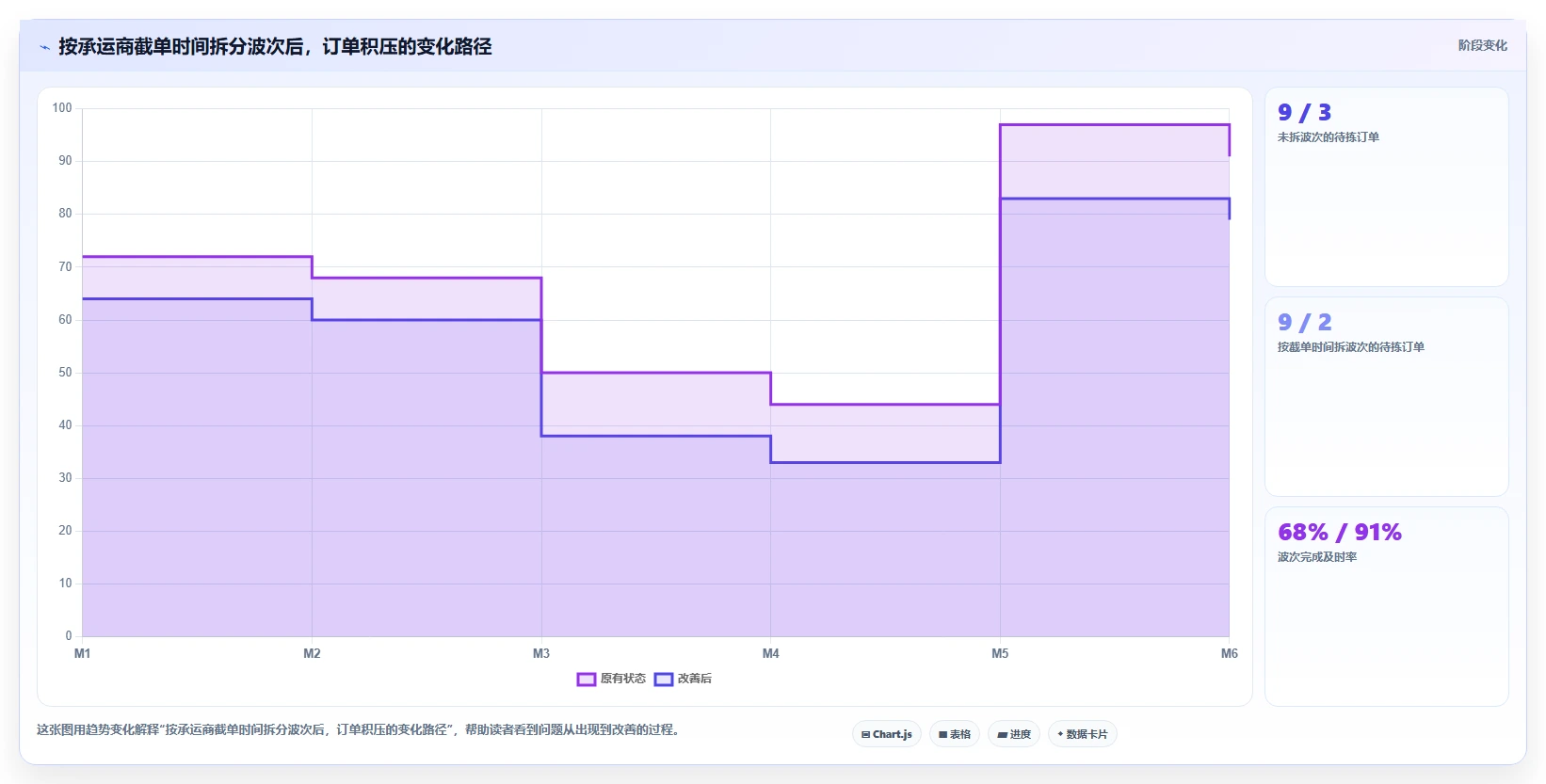Click the Chart.js tag
The height and width of the screenshot is (784, 1546).
(887, 734)
